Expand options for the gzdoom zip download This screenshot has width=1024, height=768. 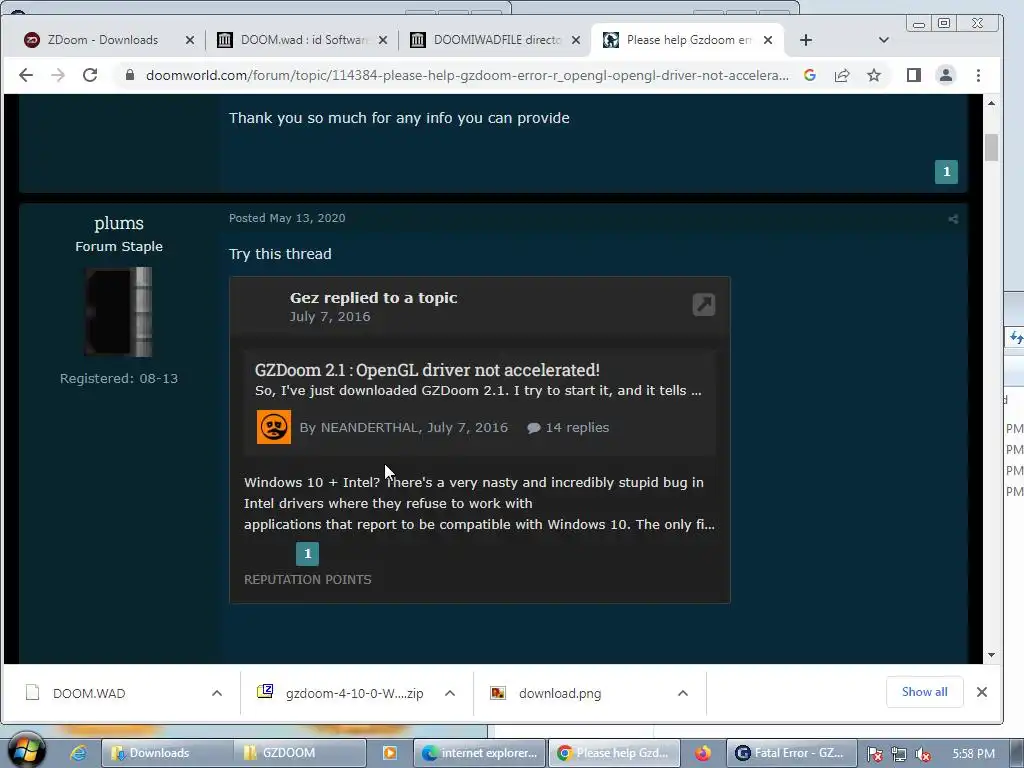pos(450,694)
